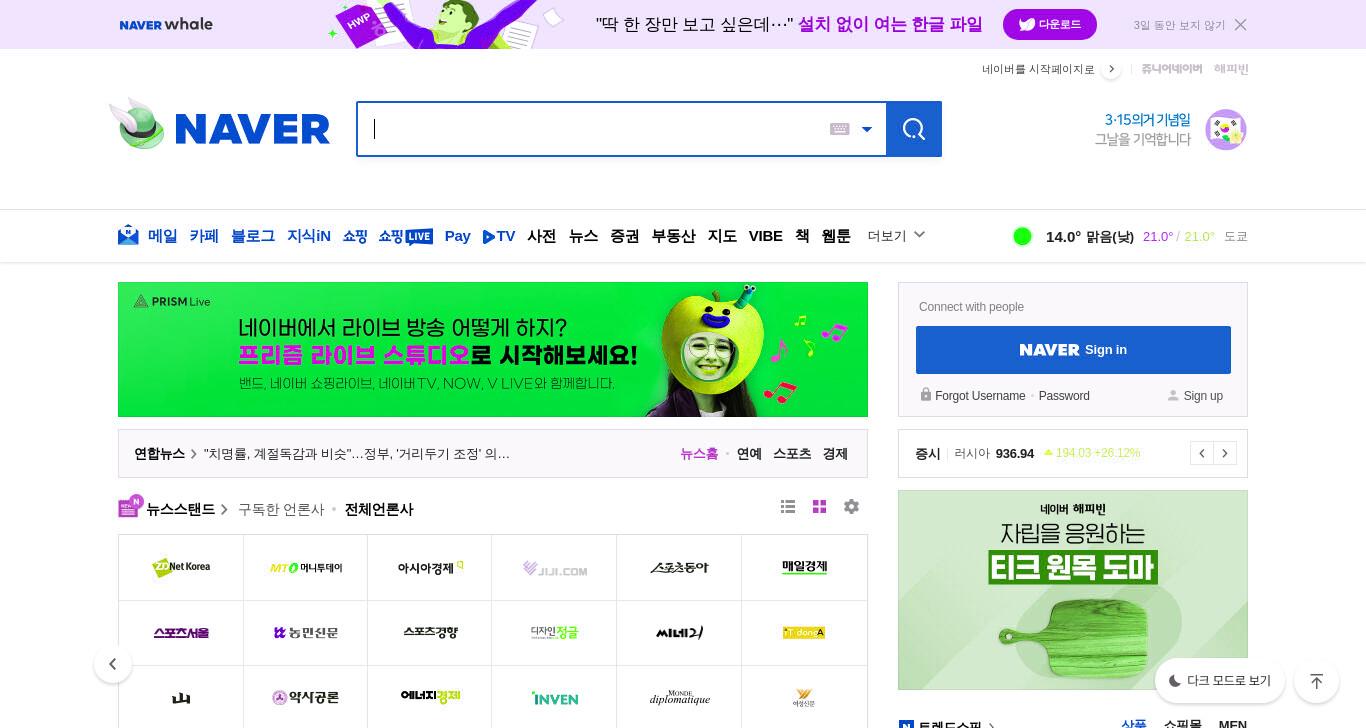
Task: Show next stock ticker item
Action: coord(1225,453)
